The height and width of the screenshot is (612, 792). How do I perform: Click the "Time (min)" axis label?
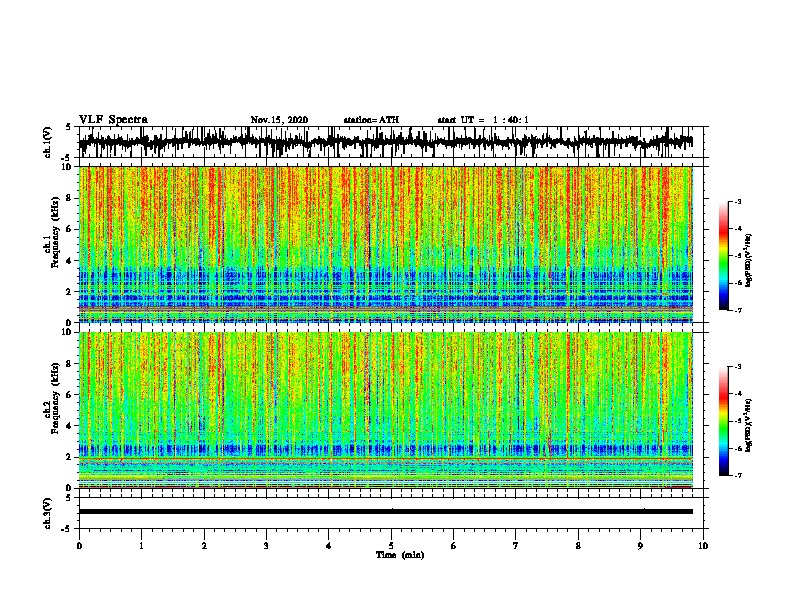point(400,555)
